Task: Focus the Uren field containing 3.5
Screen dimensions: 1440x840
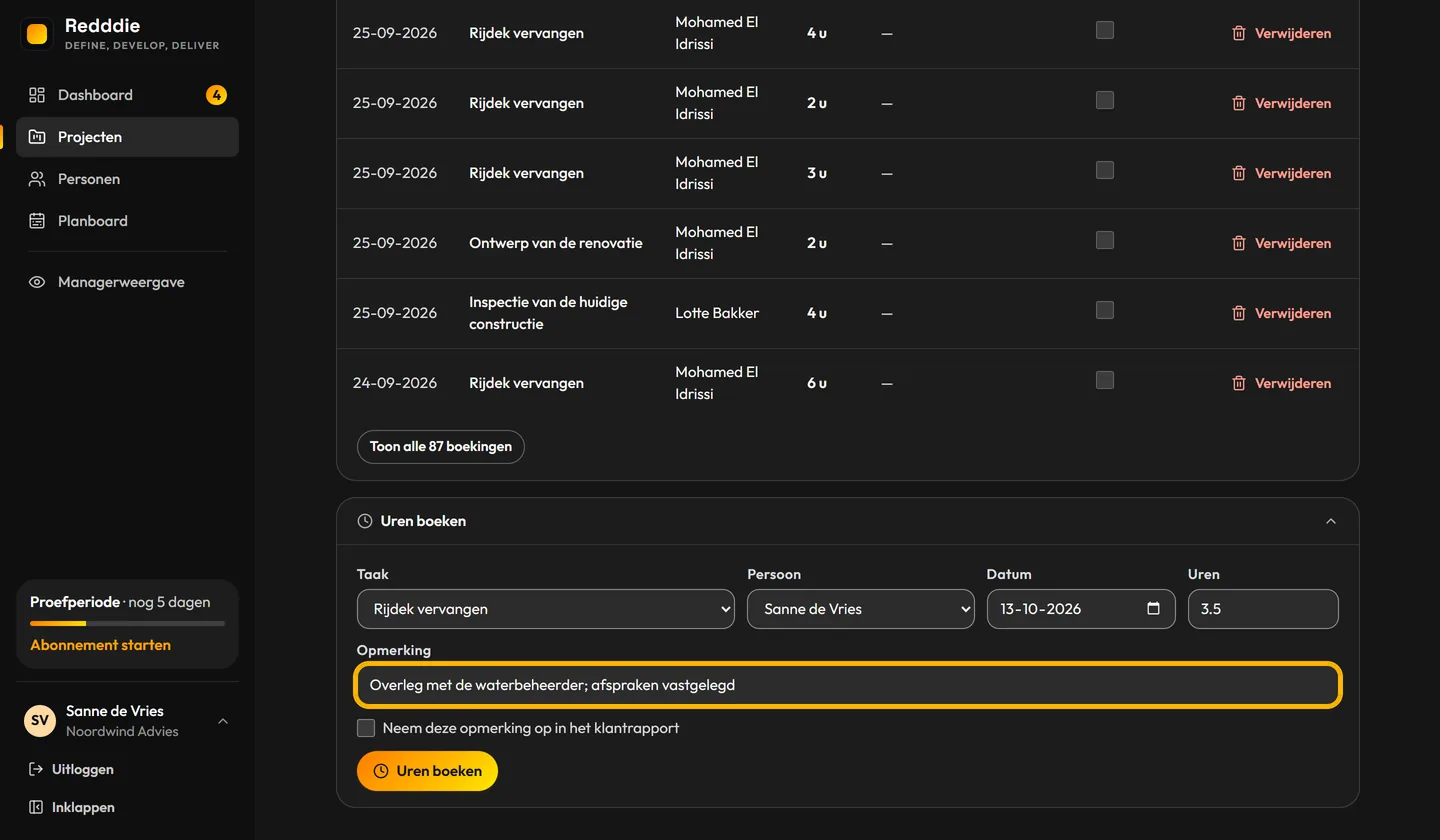Action: point(1263,609)
